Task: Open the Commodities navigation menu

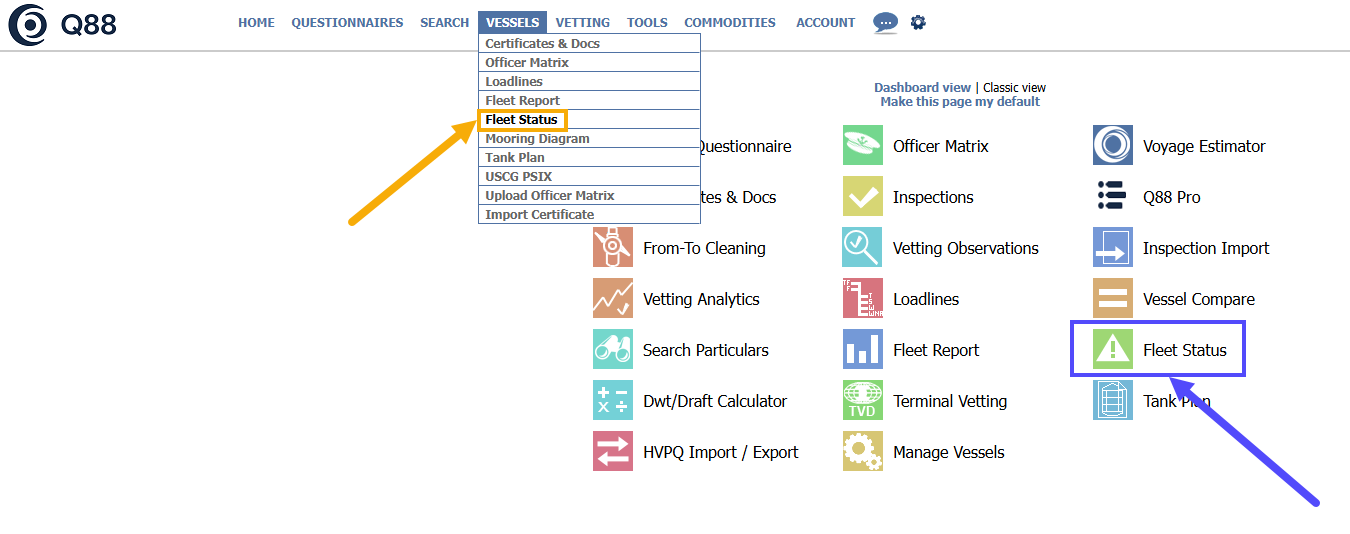Action: tap(729, 22)
